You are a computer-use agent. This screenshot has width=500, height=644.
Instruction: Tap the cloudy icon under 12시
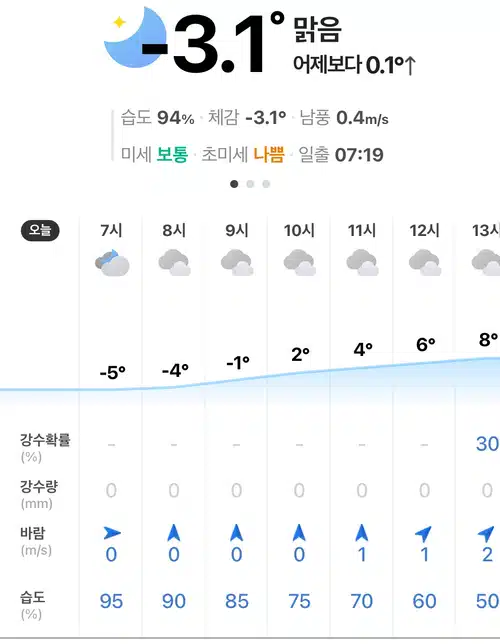click(425, 262)
